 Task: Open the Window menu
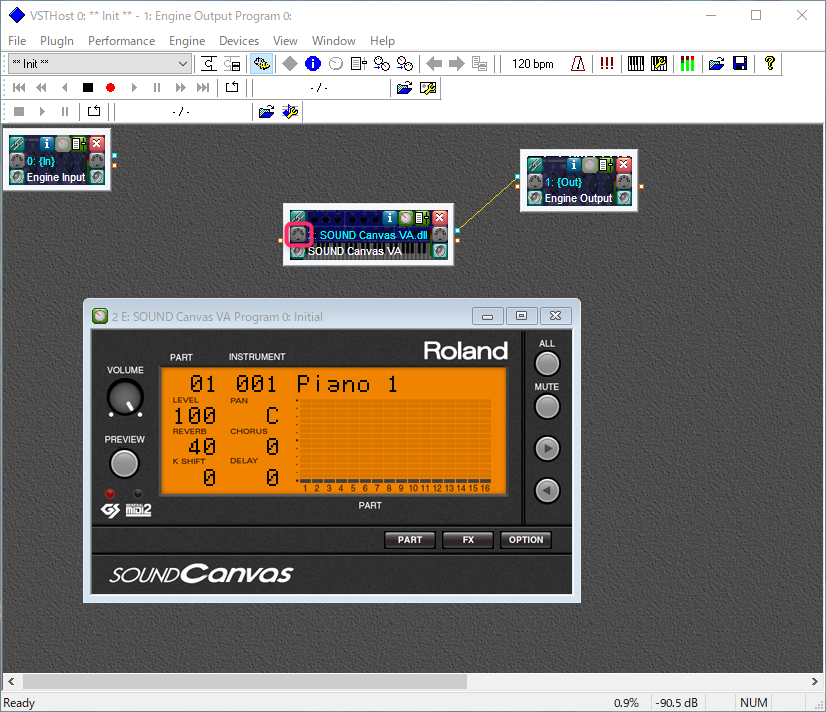pyautogui.click(x=333, y=41)
